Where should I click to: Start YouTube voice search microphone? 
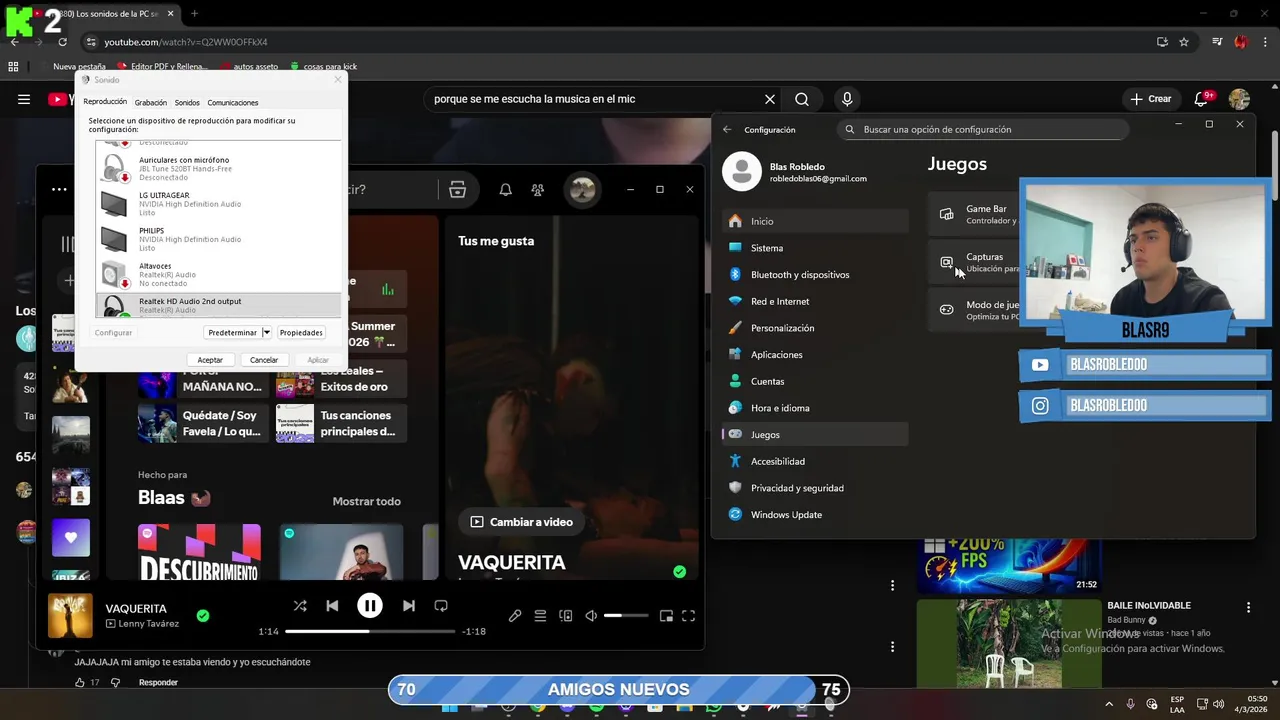847,99
